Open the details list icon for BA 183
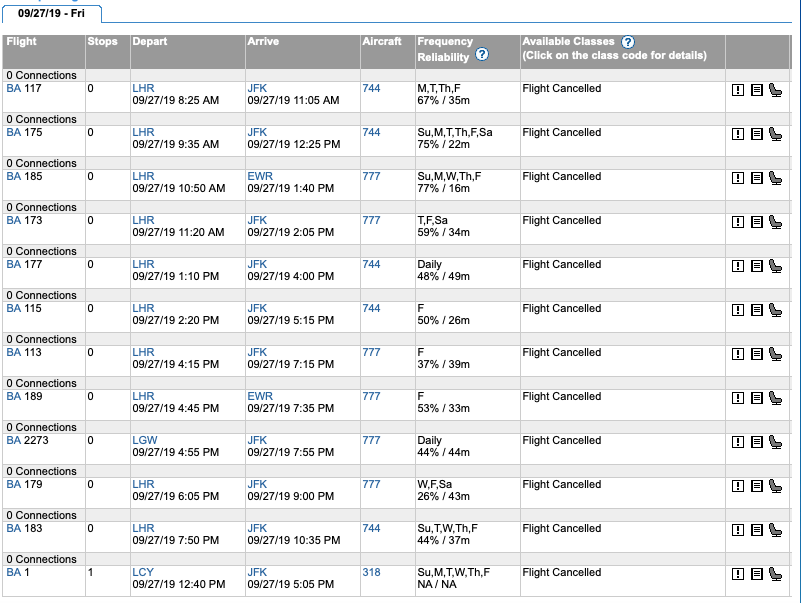Screen dimensions: 801x603 (756, 530)
